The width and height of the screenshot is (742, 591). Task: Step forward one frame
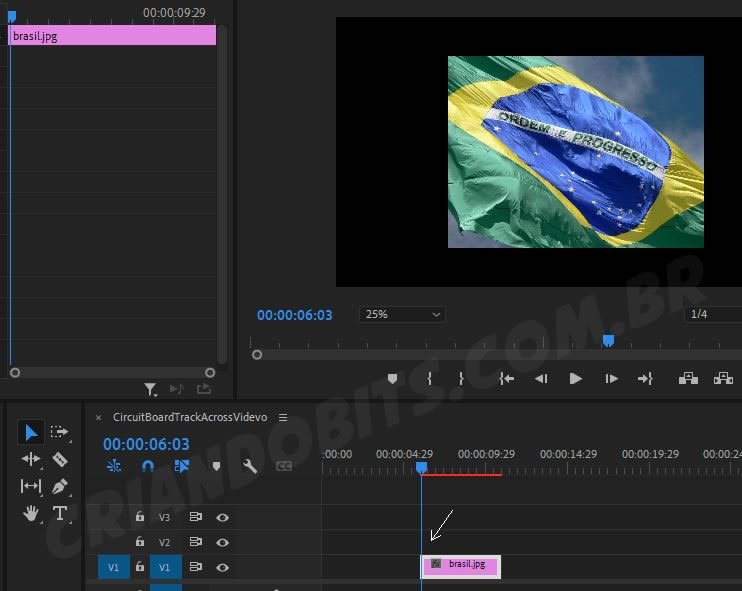[x=611, y=379]
